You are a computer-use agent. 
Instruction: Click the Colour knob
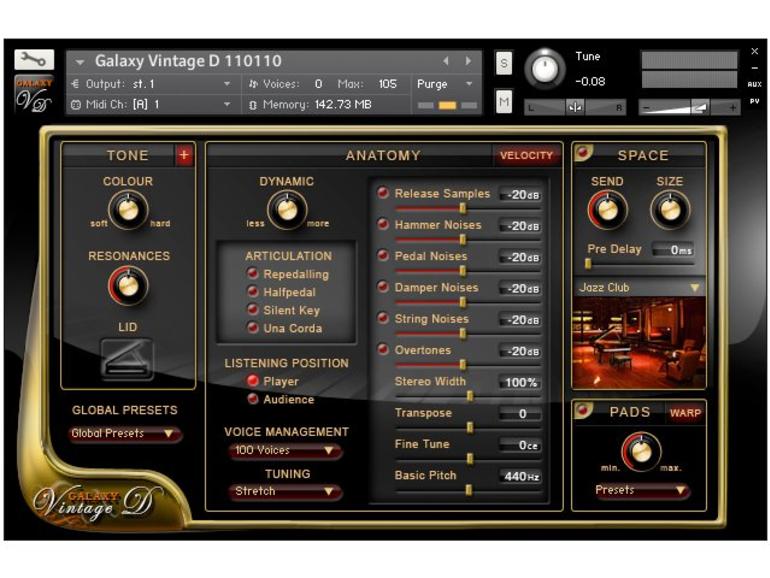point(128,211)
